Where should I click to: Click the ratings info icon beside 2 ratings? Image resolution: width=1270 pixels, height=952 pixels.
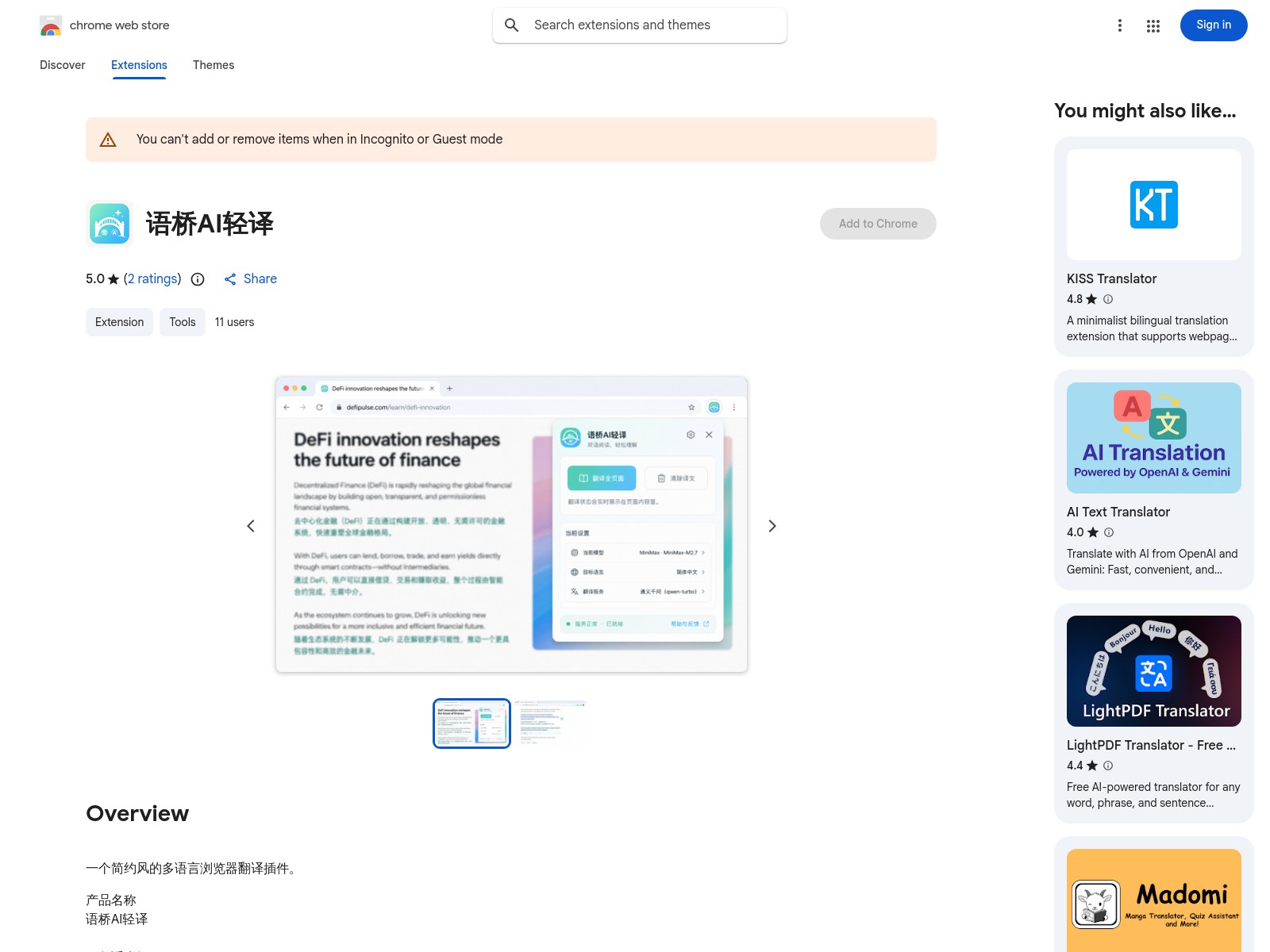(x=198, y=279)
